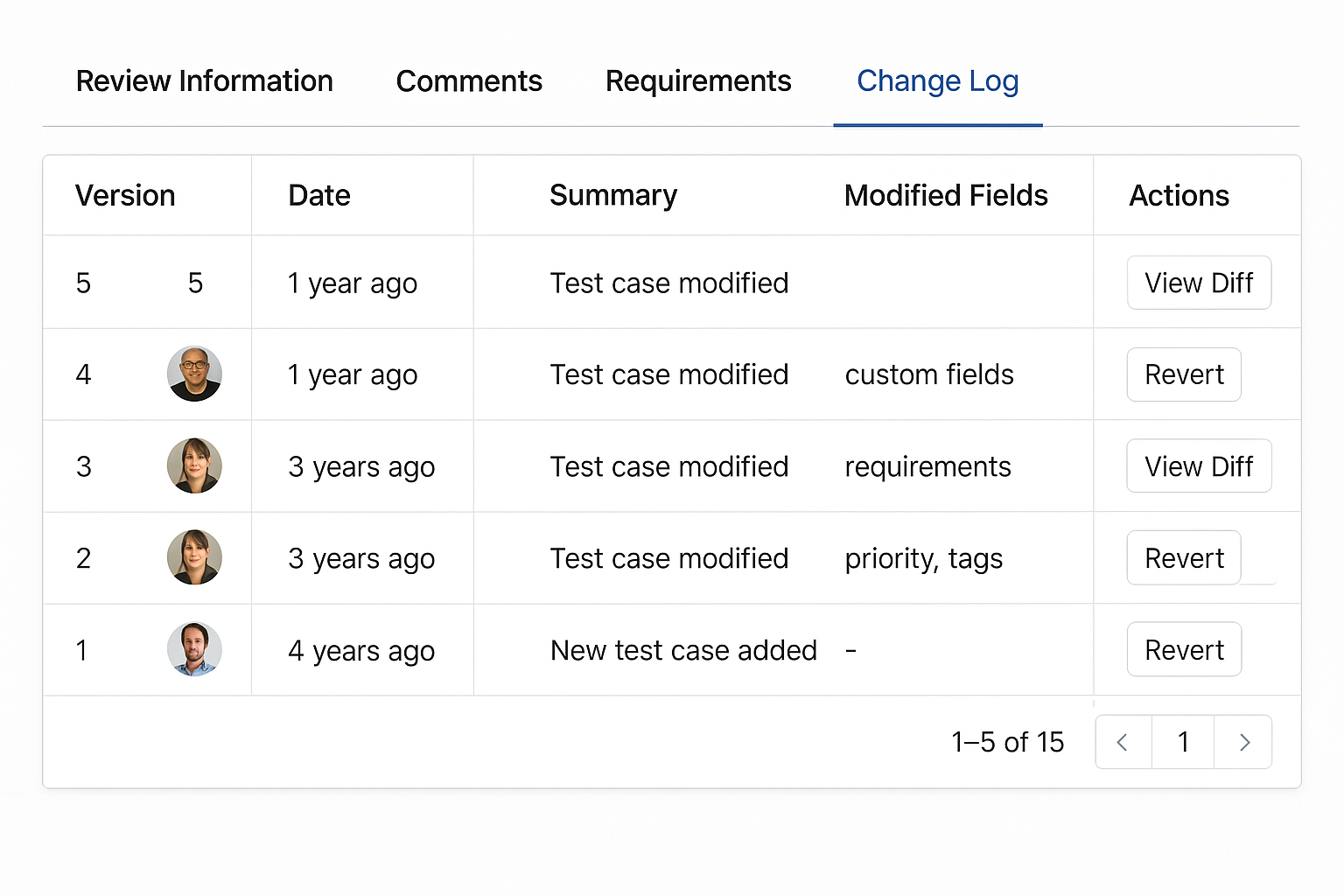Click avatar of version 4 author
Screen dimensions: 1344x896
[194, 374]
